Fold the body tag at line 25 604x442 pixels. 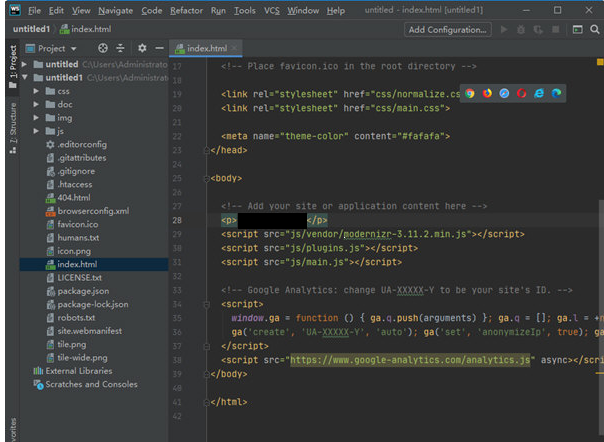click(x=206, y=178)
